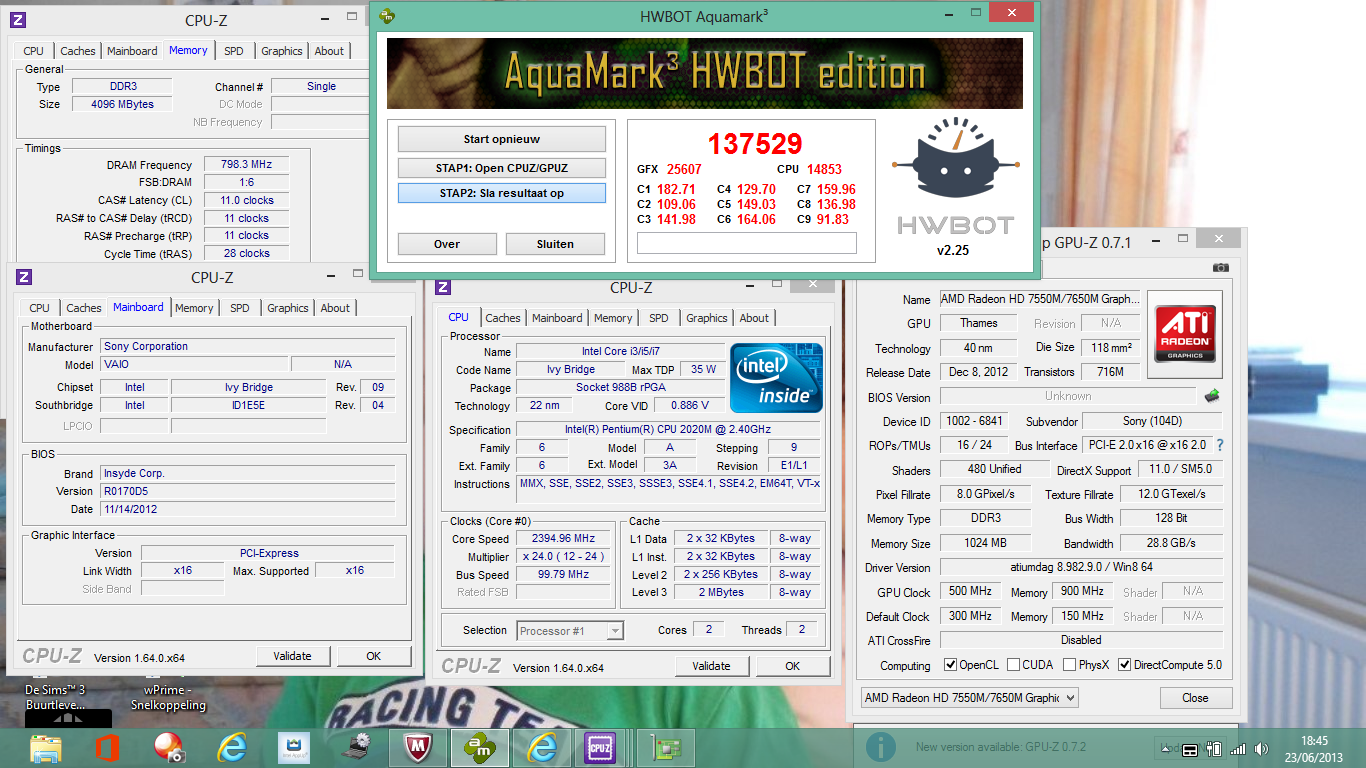The width and height of the screenshot is (1366, 768).
Task: Open Graphics tab in CPU-Z Mainboard window
Action: [288, 308]
